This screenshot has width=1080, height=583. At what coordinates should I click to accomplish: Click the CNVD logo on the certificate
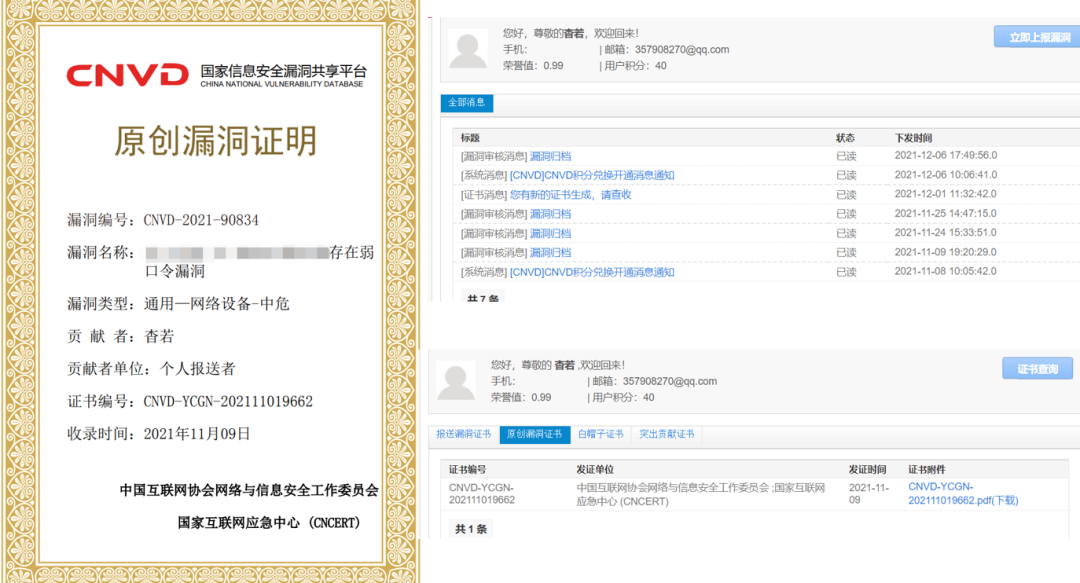point(127,74)
